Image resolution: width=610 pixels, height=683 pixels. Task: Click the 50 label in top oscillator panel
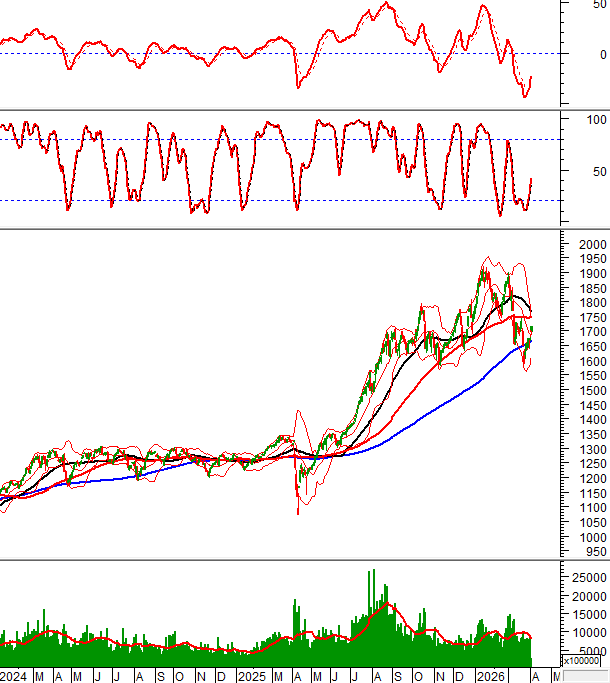[596, 5]
